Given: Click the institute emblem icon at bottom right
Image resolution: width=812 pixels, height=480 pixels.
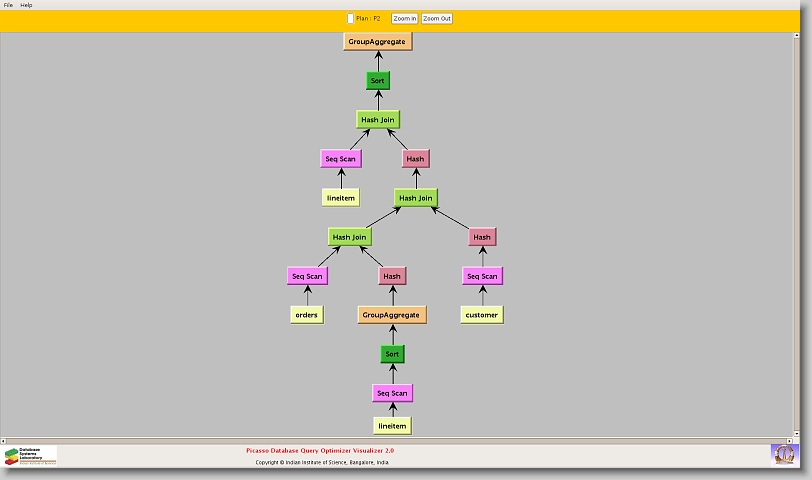Looking at the screenshot, I should tap(784, 454).
